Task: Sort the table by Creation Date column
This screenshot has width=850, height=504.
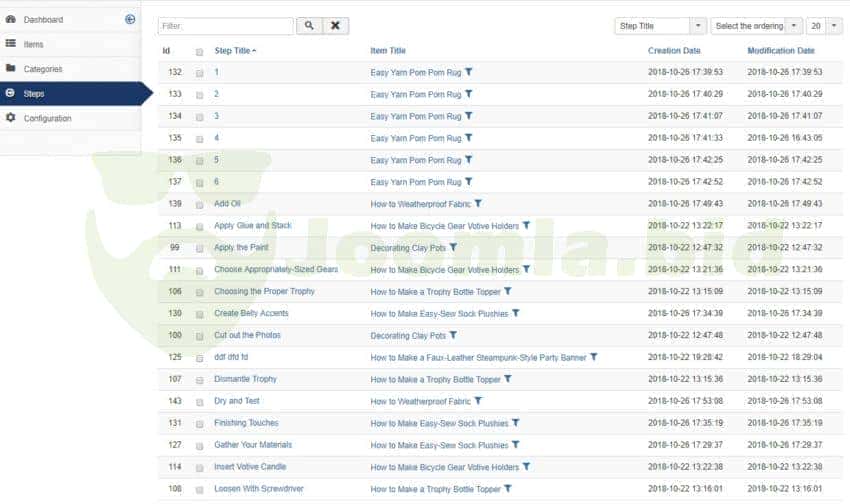Action: (674, 50)
